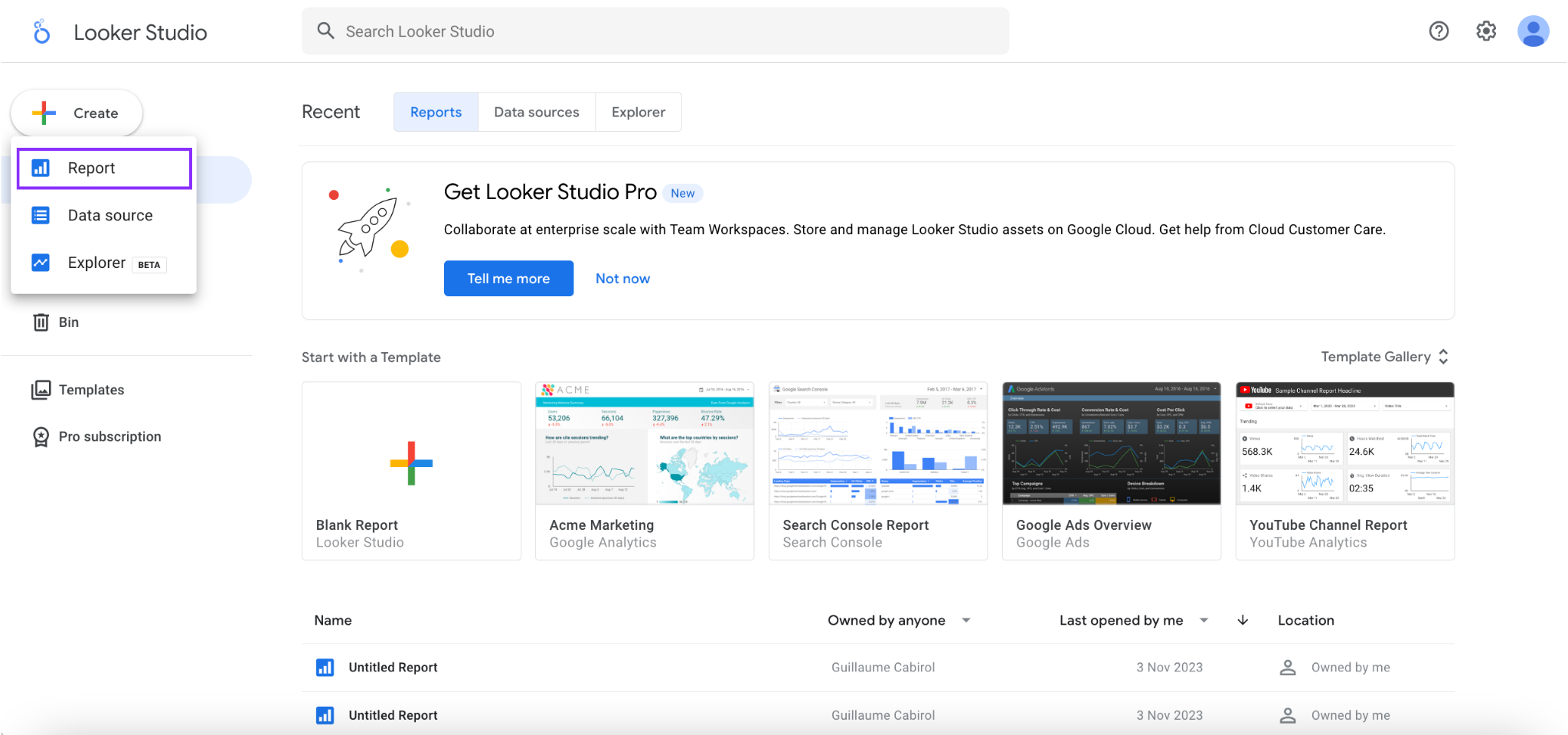
Task: Dismiss the Pro banner with Not now
Action: pyautogui.click(x=622, y=278)
